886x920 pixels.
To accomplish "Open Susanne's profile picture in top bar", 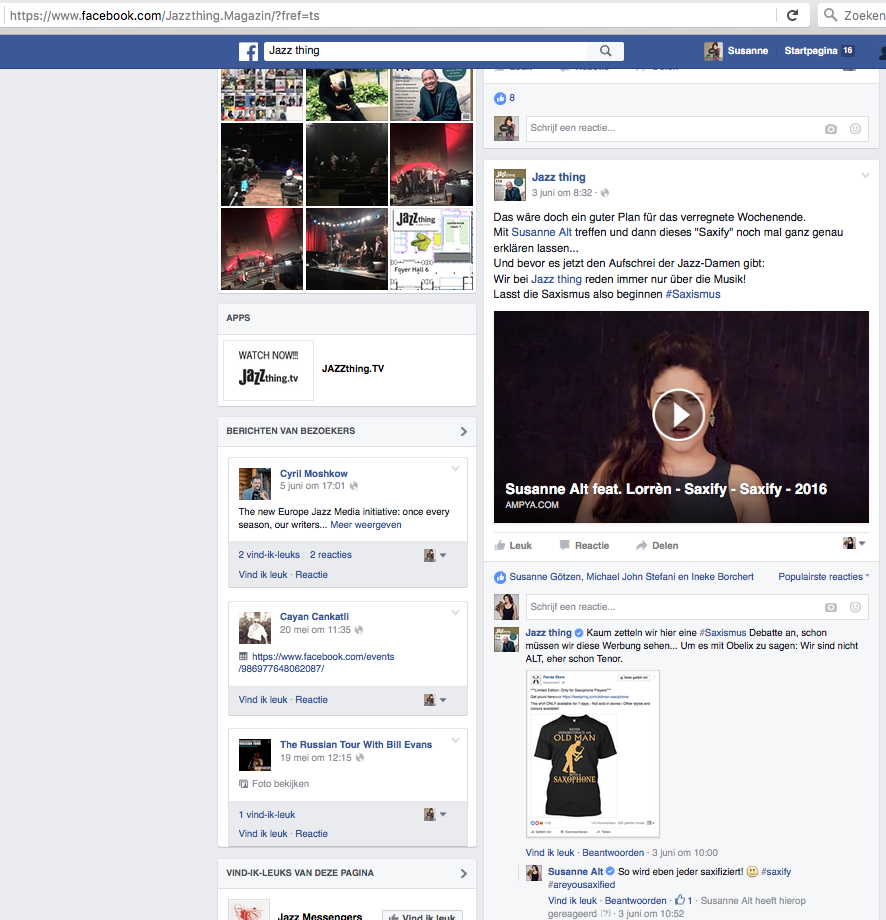I will [x=713, y=51].
